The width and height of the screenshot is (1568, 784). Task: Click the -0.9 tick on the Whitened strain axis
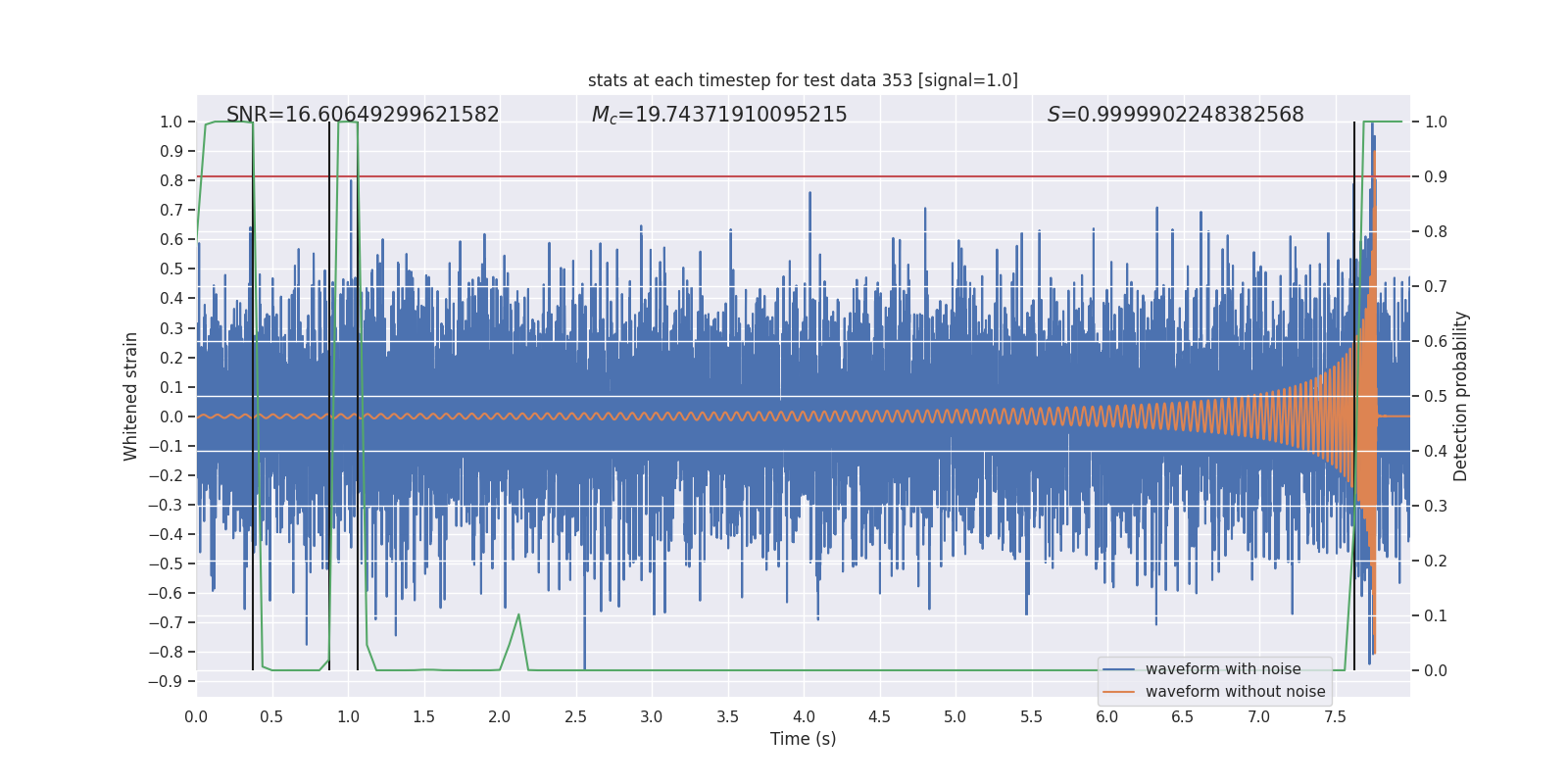click(166, 681)
